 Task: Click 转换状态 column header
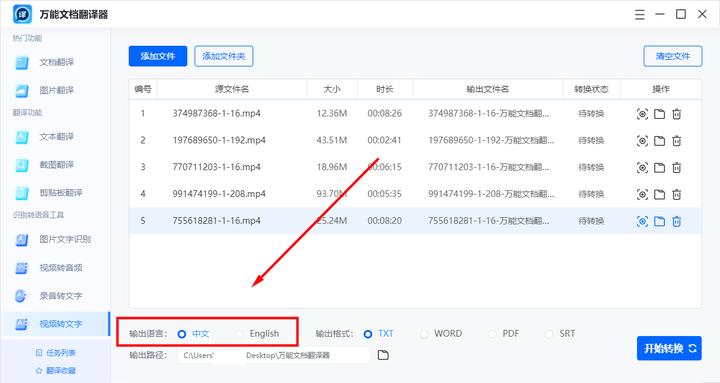[591, 89]
